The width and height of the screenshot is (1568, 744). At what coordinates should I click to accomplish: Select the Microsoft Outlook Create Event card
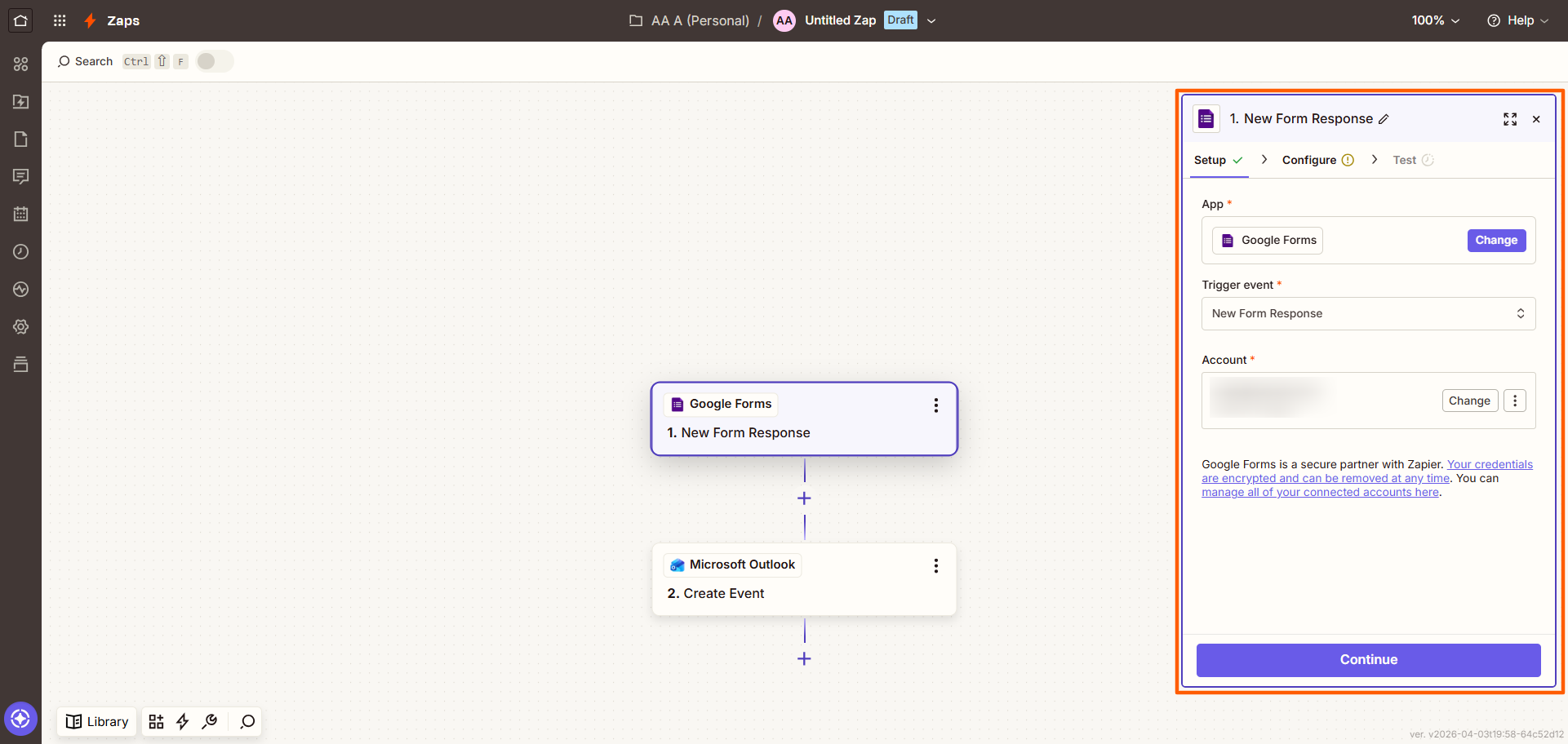[804, 579]
